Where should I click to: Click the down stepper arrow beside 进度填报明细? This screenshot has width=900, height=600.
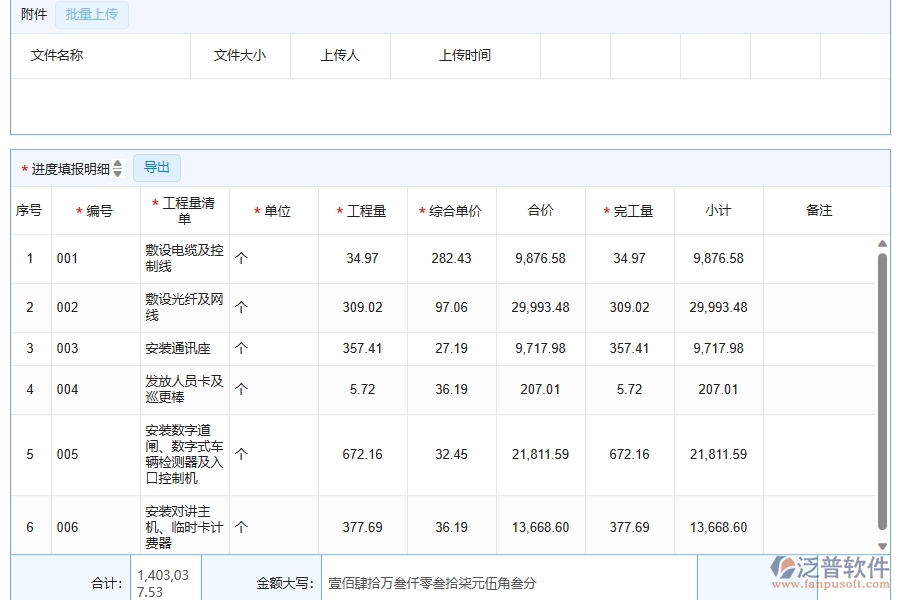point(118,172)
